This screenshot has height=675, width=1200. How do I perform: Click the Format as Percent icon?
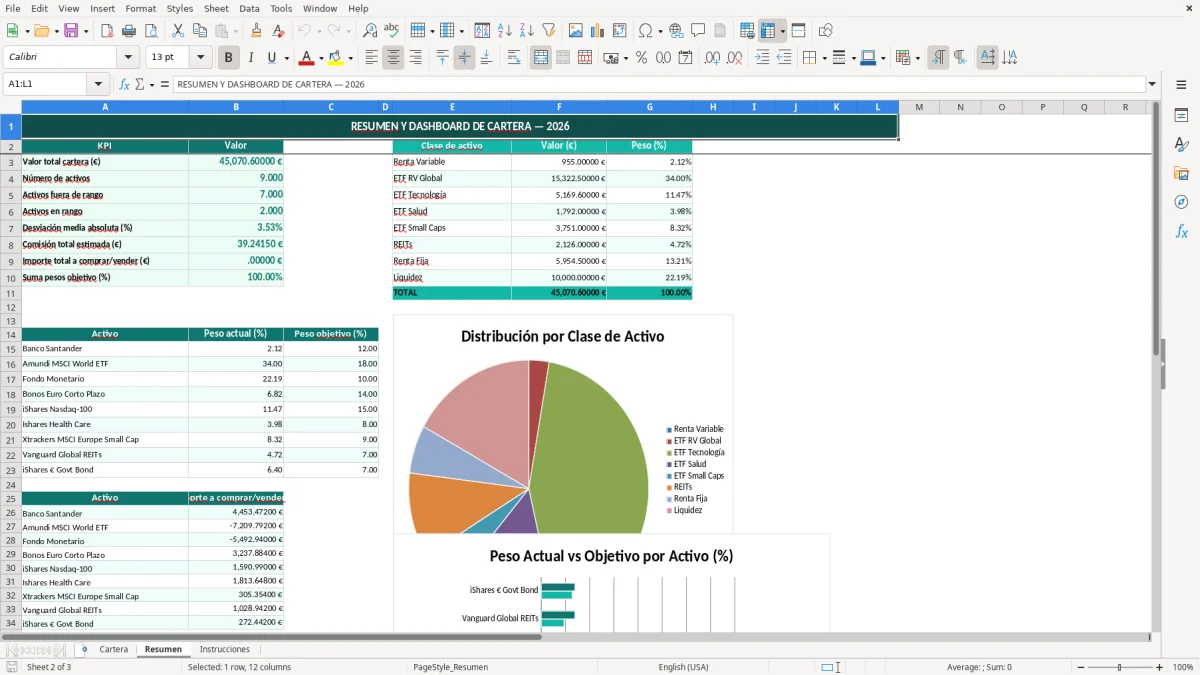(x=641, y=58)
